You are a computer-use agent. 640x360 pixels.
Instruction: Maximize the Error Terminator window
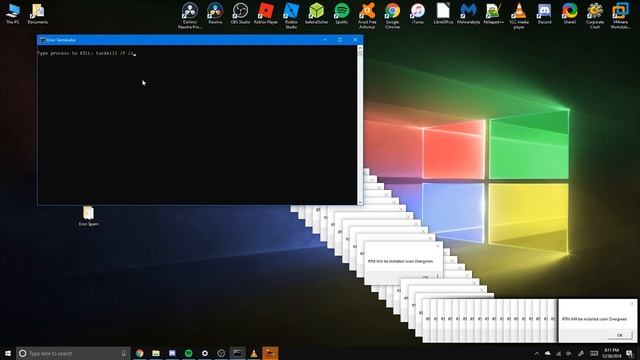click(340, 40)
